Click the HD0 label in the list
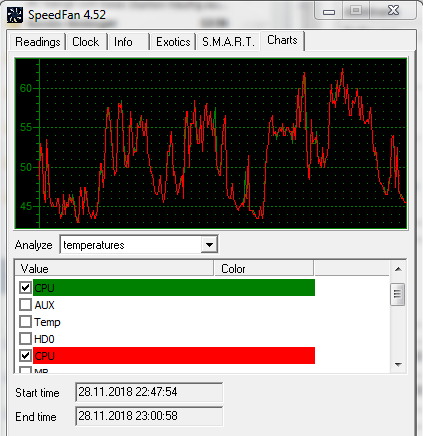Screen dimensions: 423x436 pyautogui.click(x=44, y=339)
